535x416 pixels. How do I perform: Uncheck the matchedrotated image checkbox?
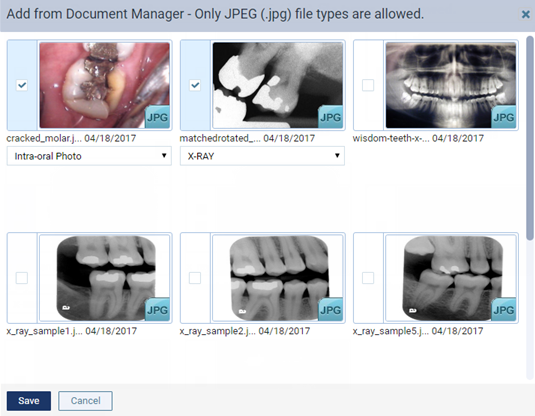pos(195,85)
